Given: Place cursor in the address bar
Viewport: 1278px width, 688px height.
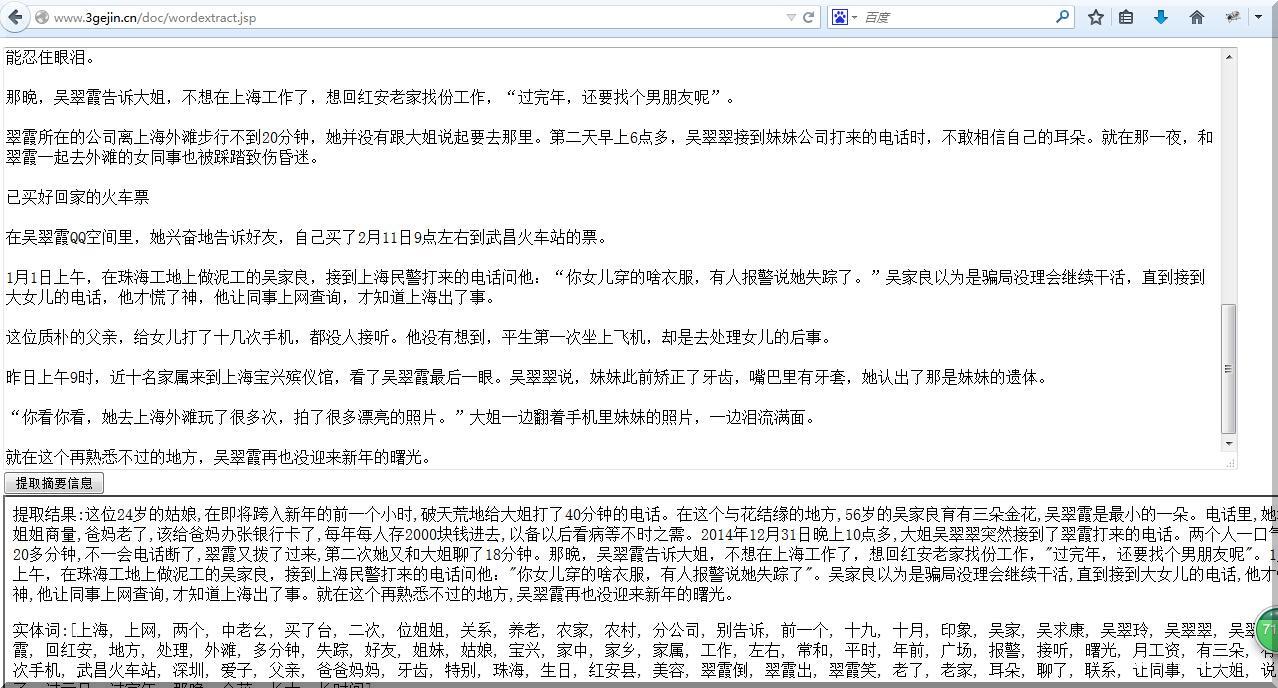Looking at the screenshot, I should tap(400, 17).
